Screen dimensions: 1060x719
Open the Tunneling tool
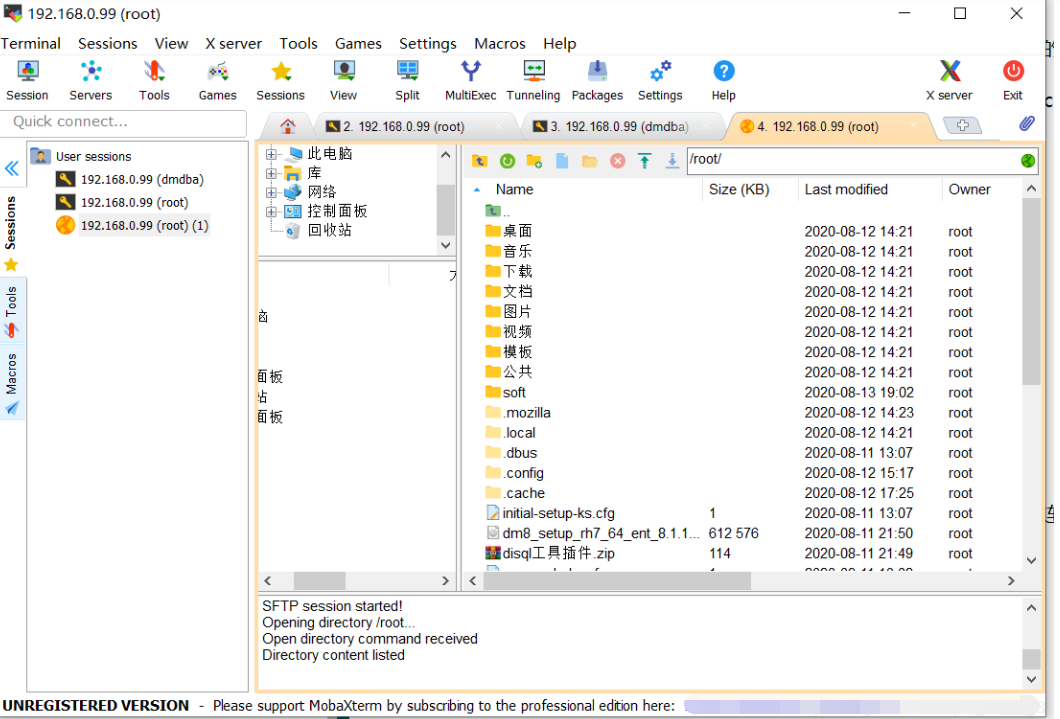click(533, 80)
